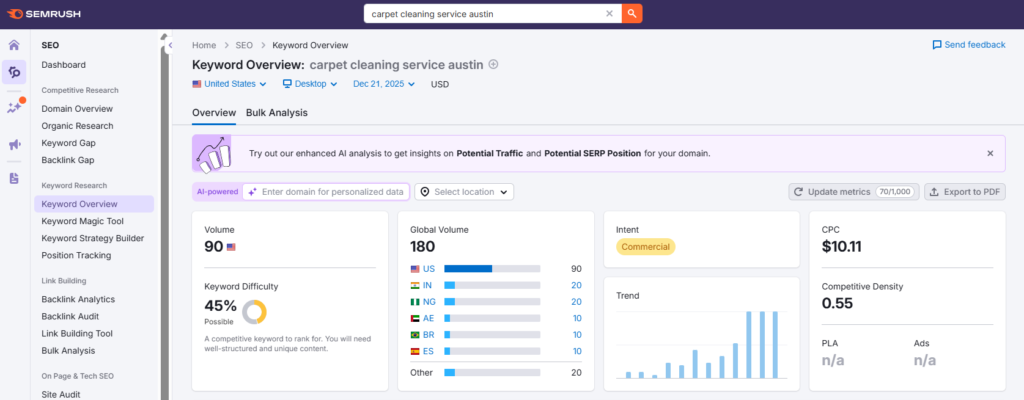Select the SEO icon in left rail

click(14, 72)
